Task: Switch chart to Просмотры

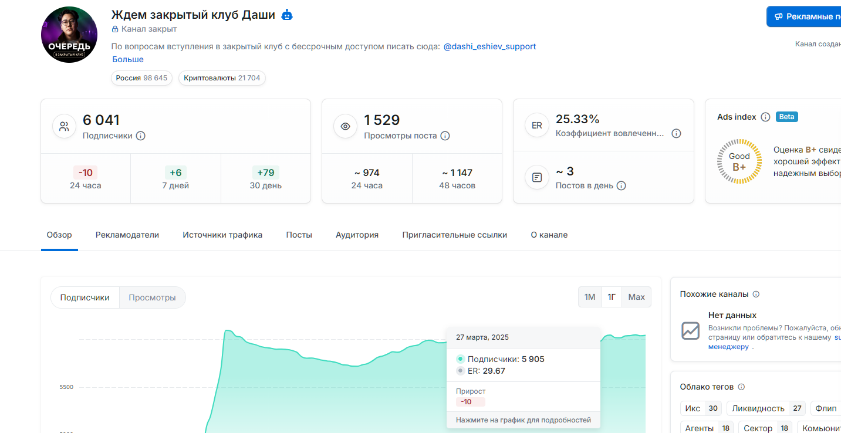Action: coord(152,297)
